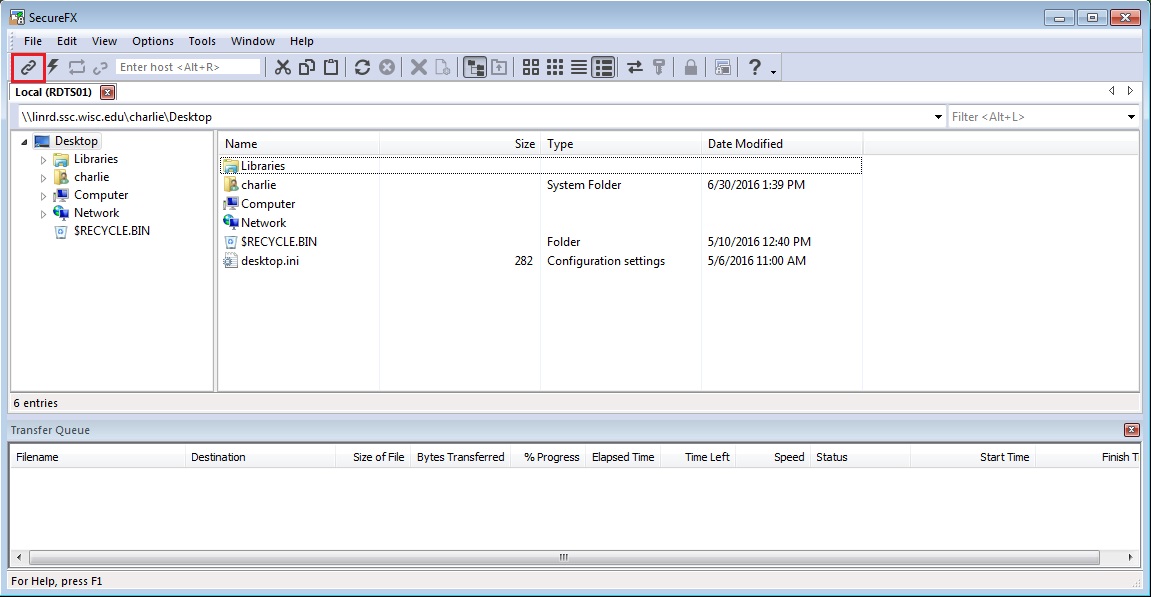Open the Tools menu
The height and width of the screenshot is (597, 1151).
[202, 41]
